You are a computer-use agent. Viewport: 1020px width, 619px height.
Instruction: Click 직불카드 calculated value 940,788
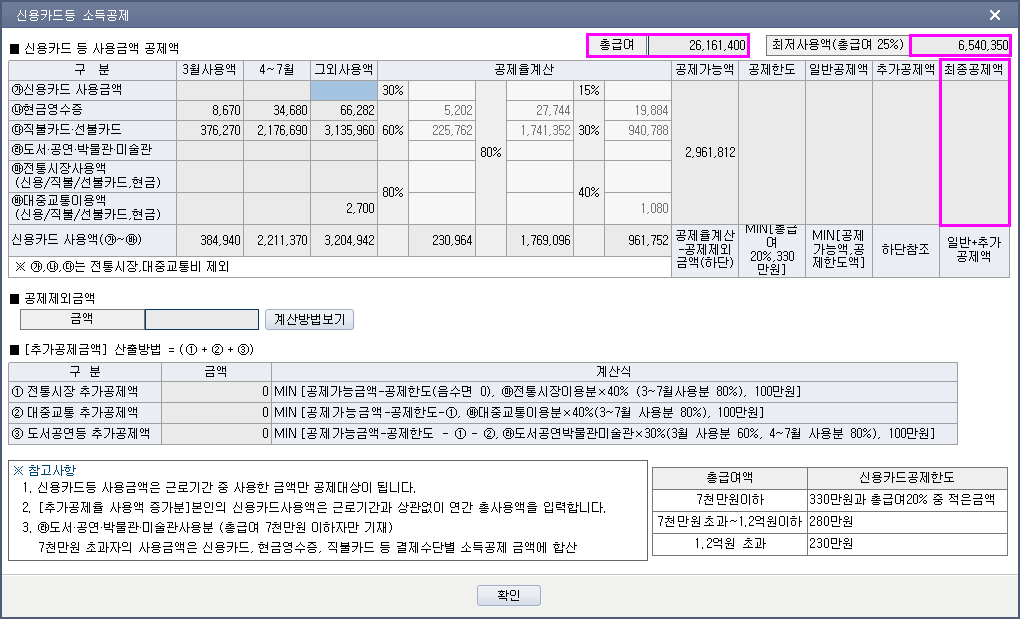[638, 131]
